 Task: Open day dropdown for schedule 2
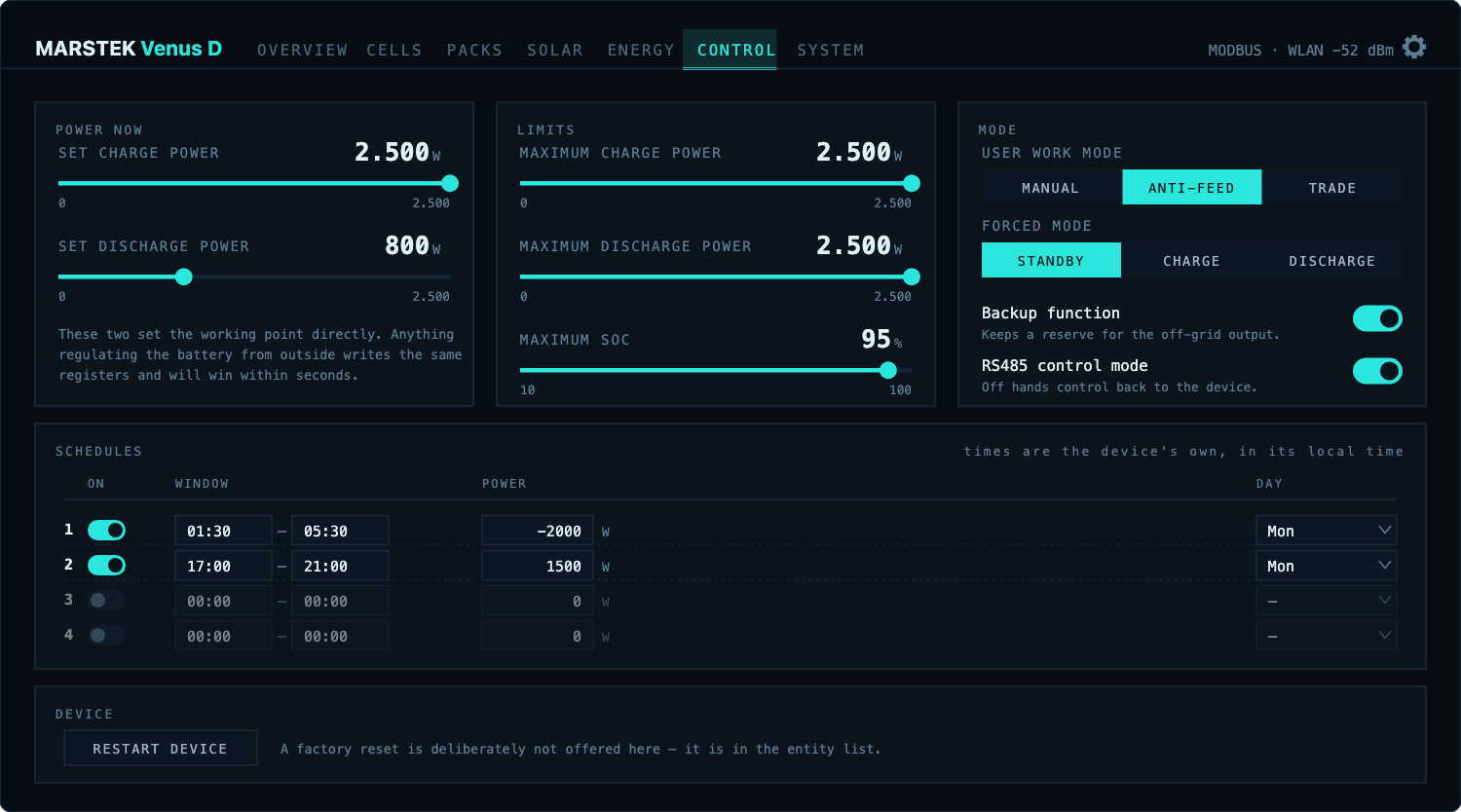pyautogui.click(x=1327, y=566)
